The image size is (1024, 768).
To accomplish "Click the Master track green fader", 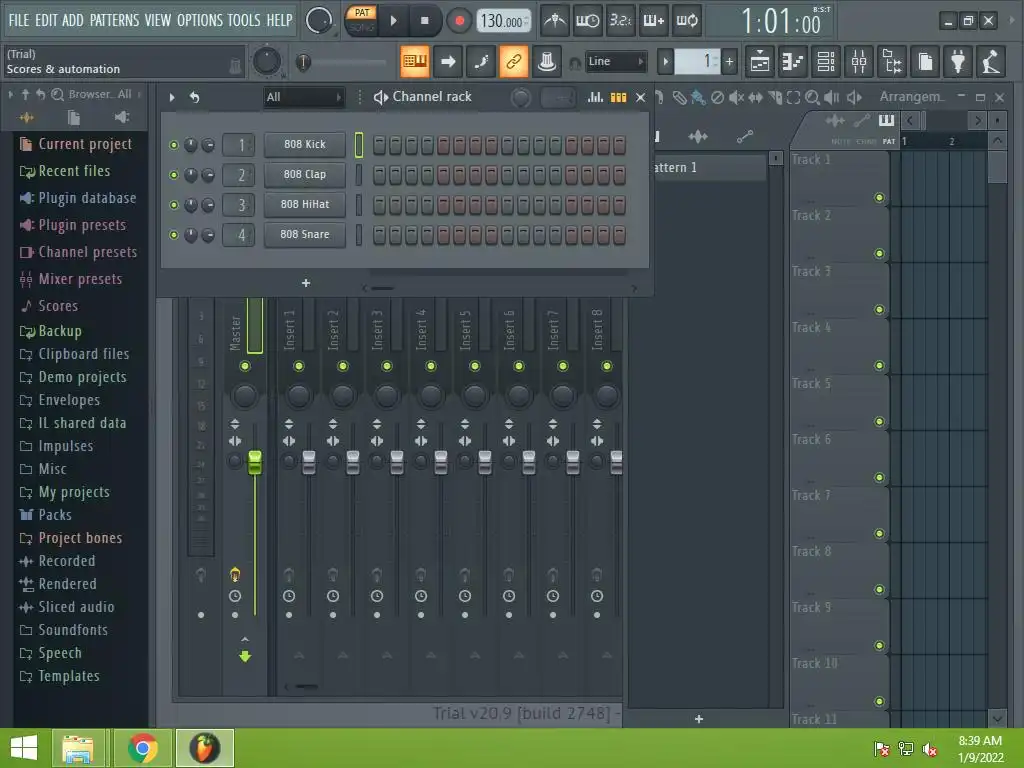I will pos(255,462).
